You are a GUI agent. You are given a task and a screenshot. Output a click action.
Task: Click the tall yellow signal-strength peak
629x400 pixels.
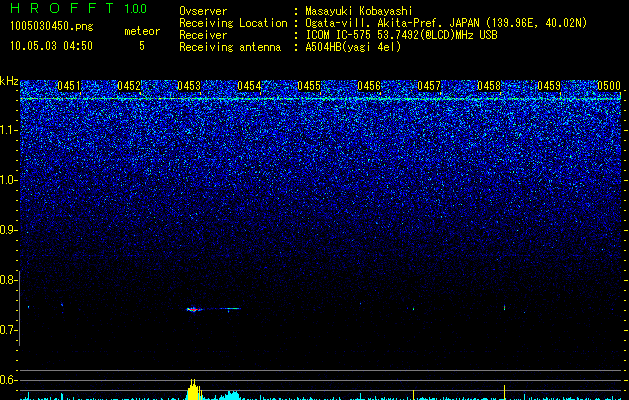pos(193,390)
